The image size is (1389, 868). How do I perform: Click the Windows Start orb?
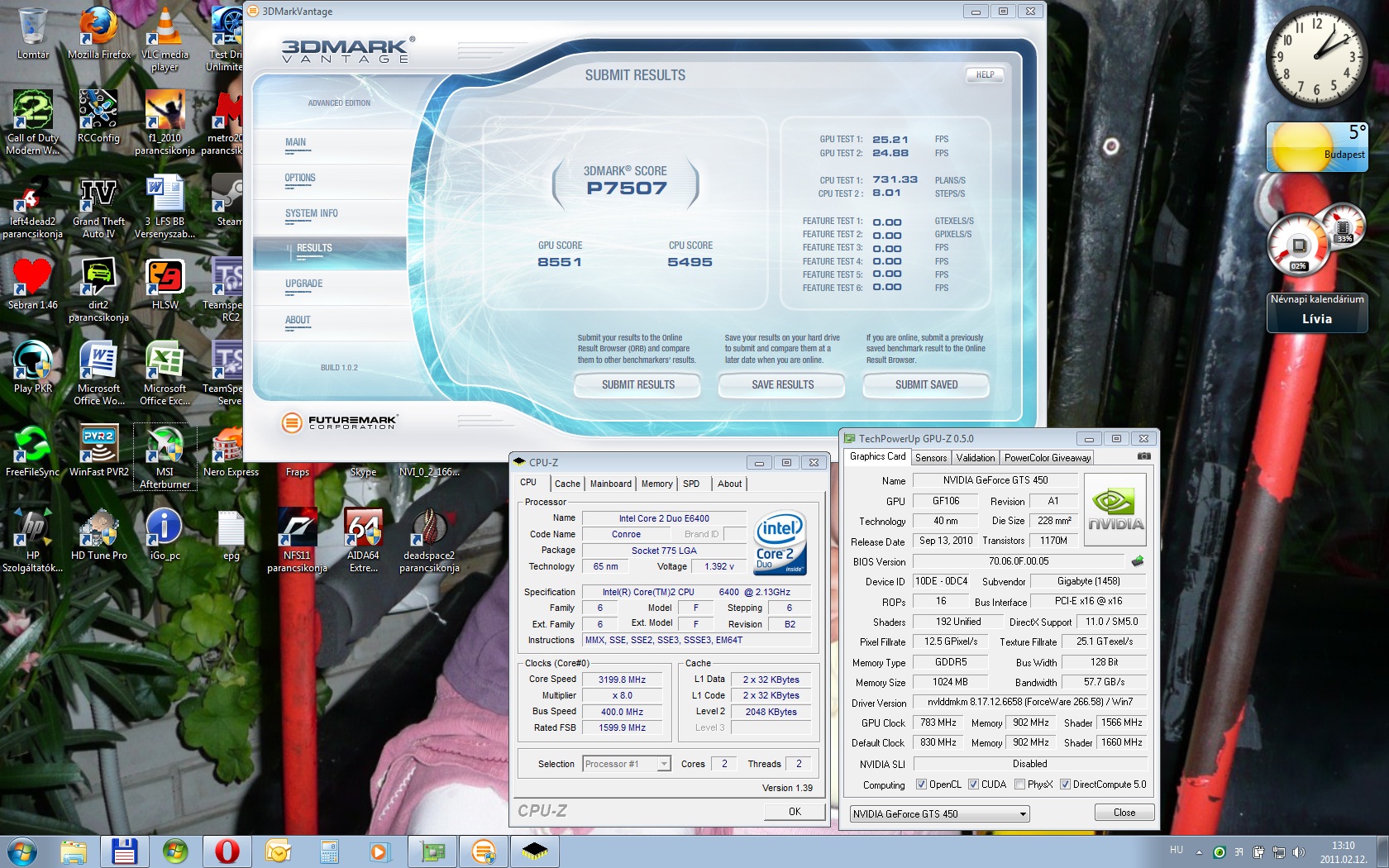[21, 851]
